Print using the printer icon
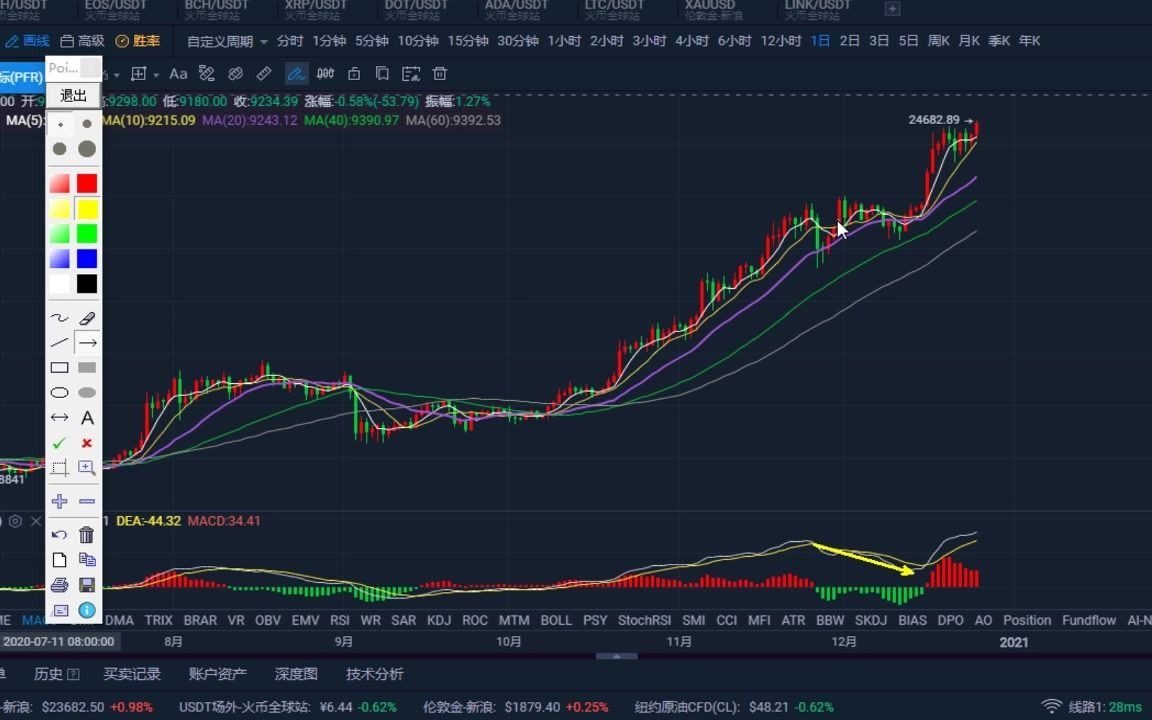Screen dimensions: 1152x720 [60, 585]
